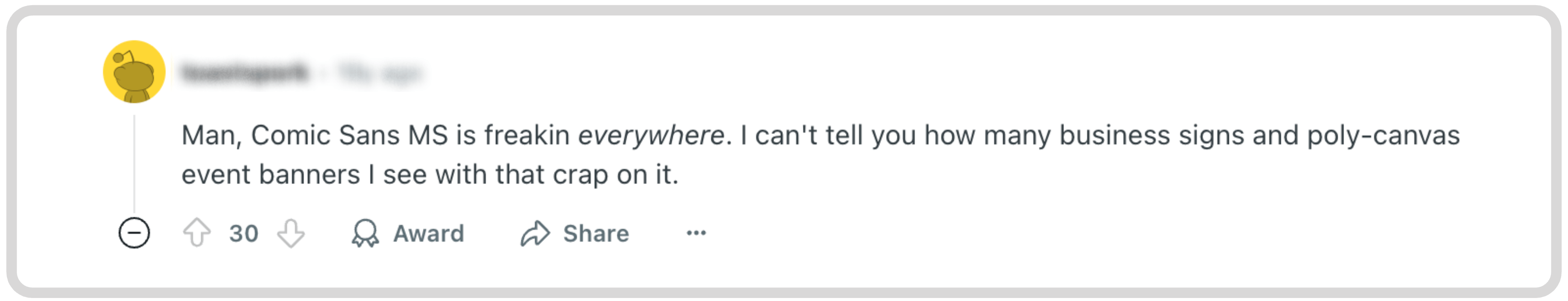
Task: Upvote the Comic Sans comment
Action: tap(196, 233)
